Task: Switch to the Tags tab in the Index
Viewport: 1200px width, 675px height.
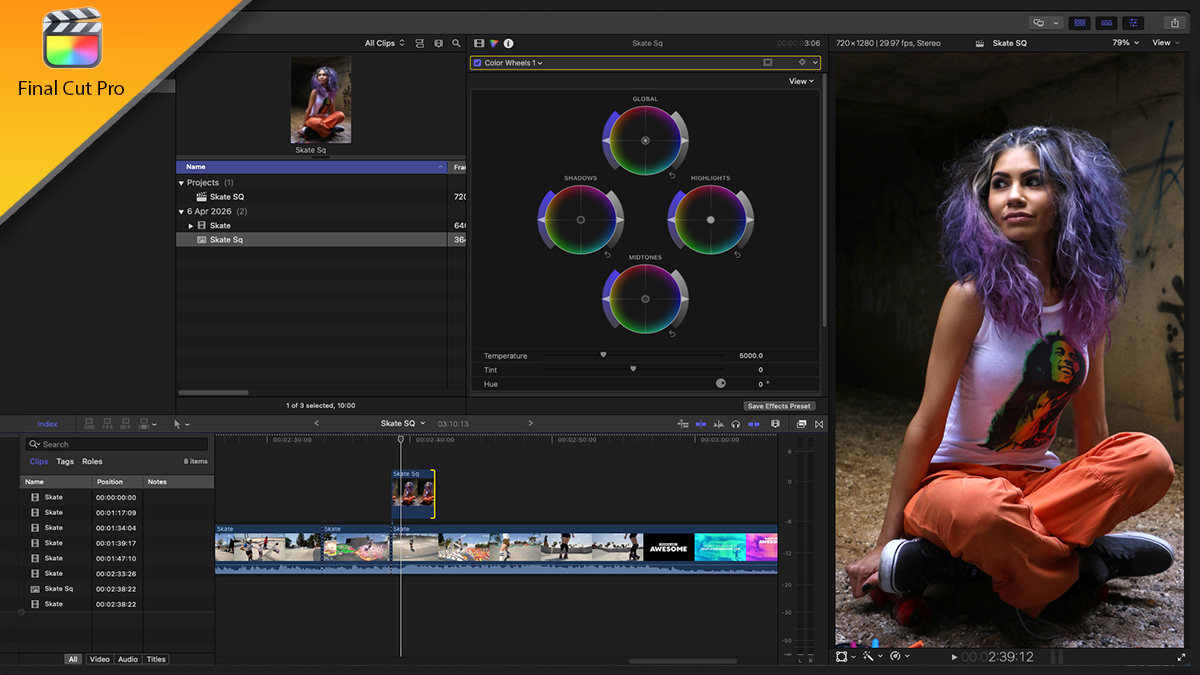Action: pyautogui.click(x=65, y=461)
